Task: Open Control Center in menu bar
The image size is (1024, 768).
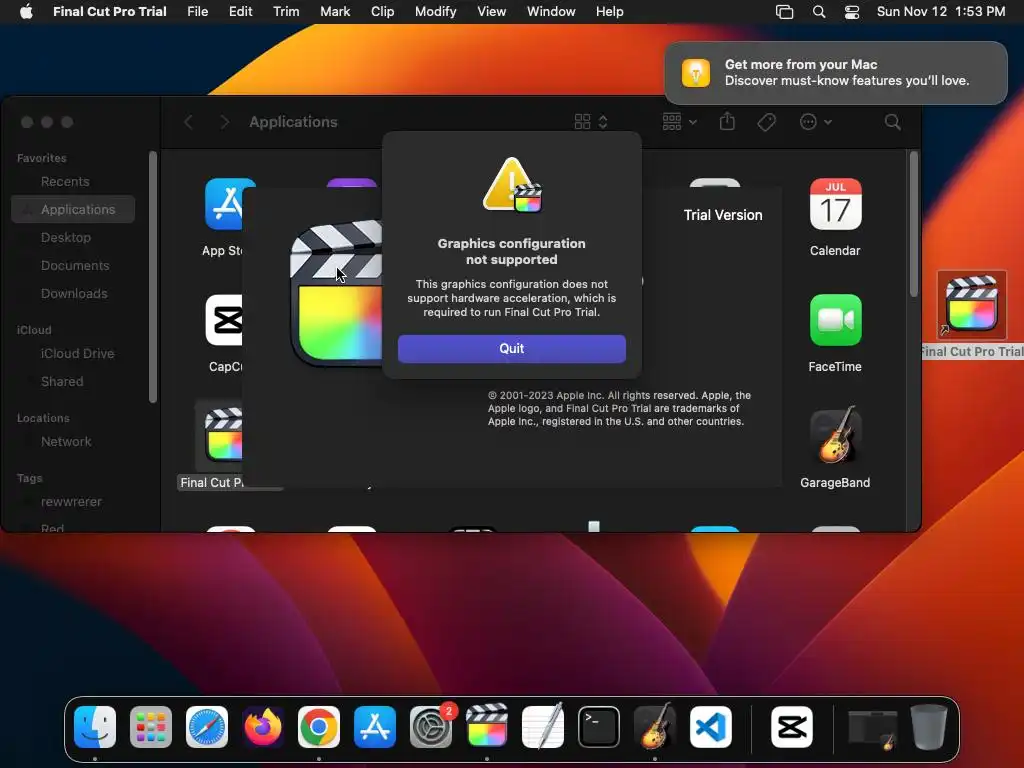Action: 852,11
